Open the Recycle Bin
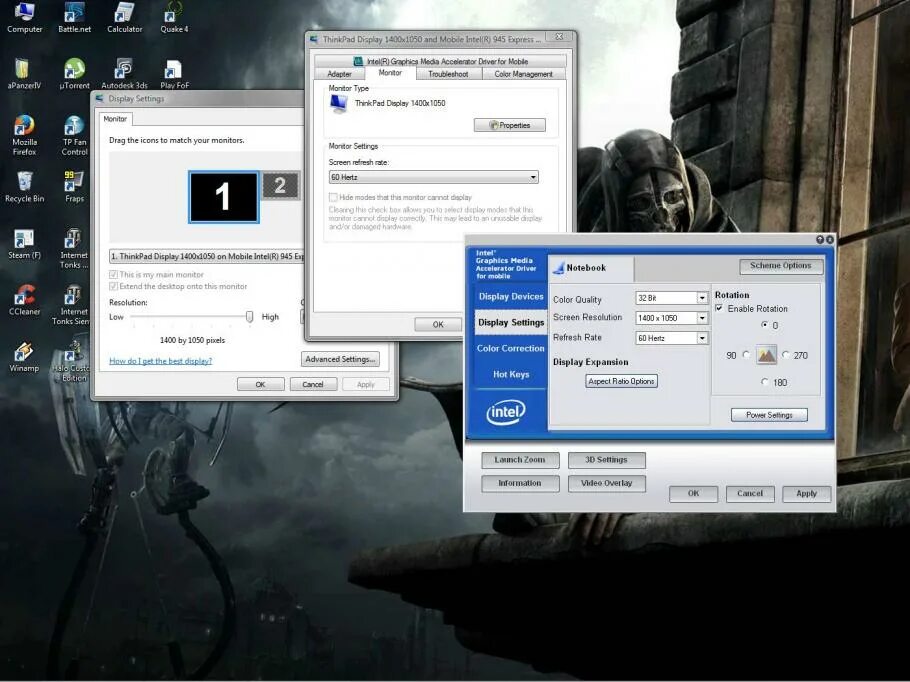This screenshot has width=910, height=682. [x=24, y=186]
